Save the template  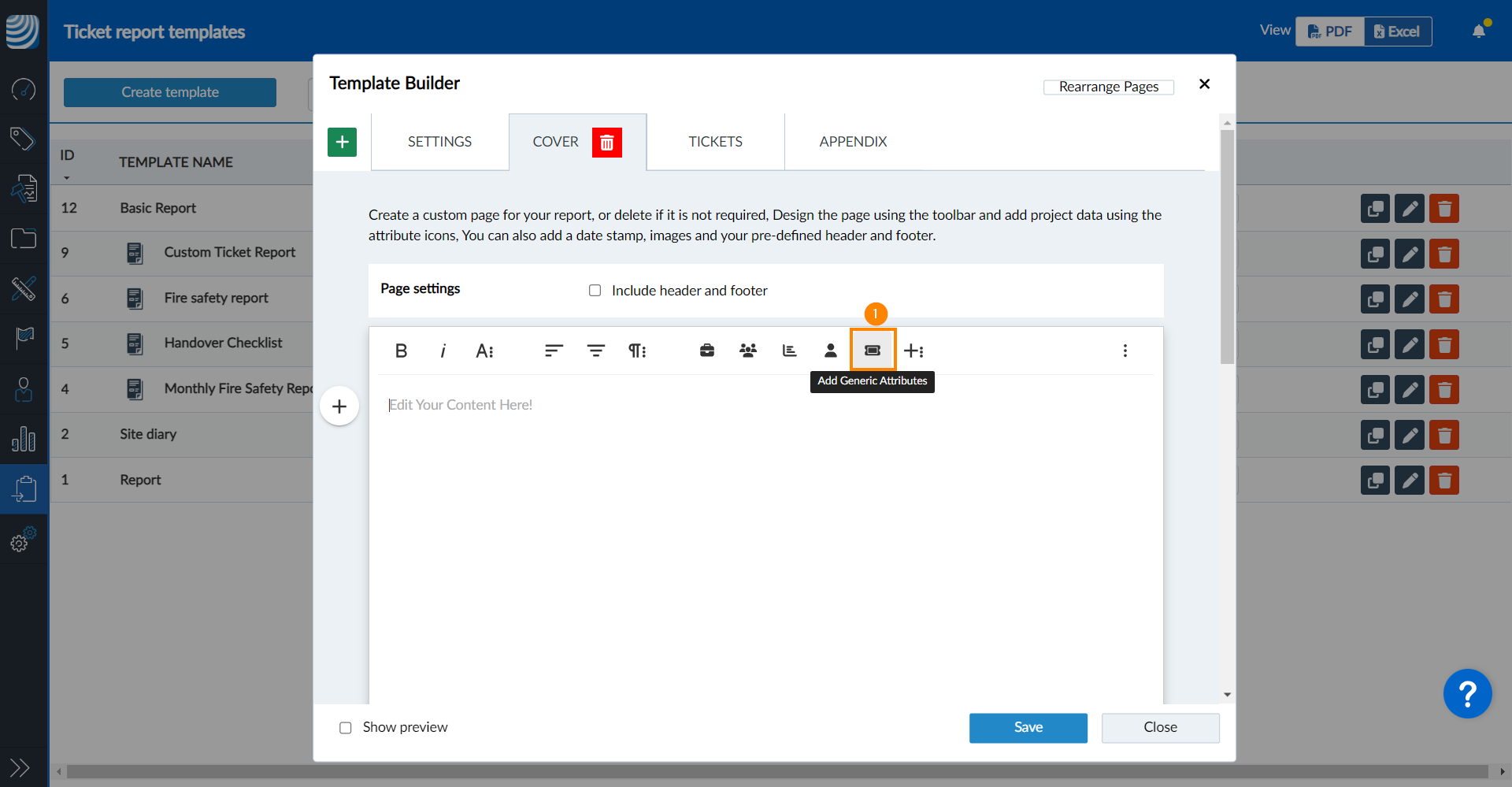(1028, 728)
